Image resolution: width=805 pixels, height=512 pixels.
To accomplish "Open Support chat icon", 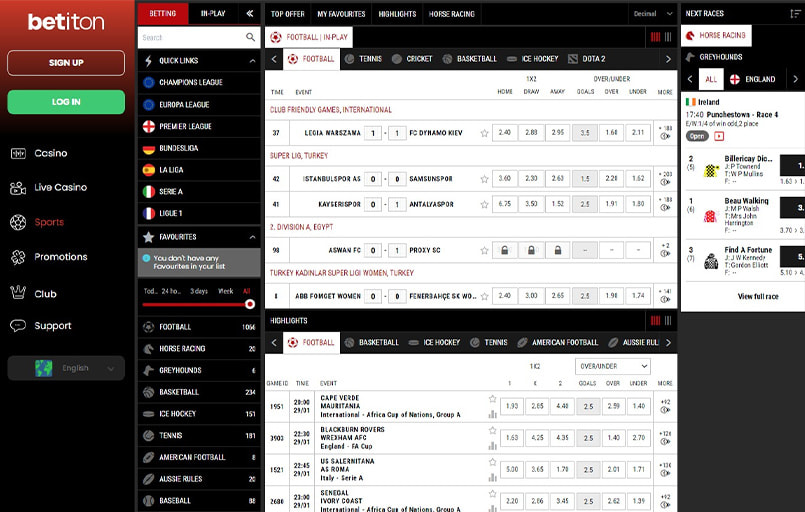I will pyautogui.click(x=17, y=326).
